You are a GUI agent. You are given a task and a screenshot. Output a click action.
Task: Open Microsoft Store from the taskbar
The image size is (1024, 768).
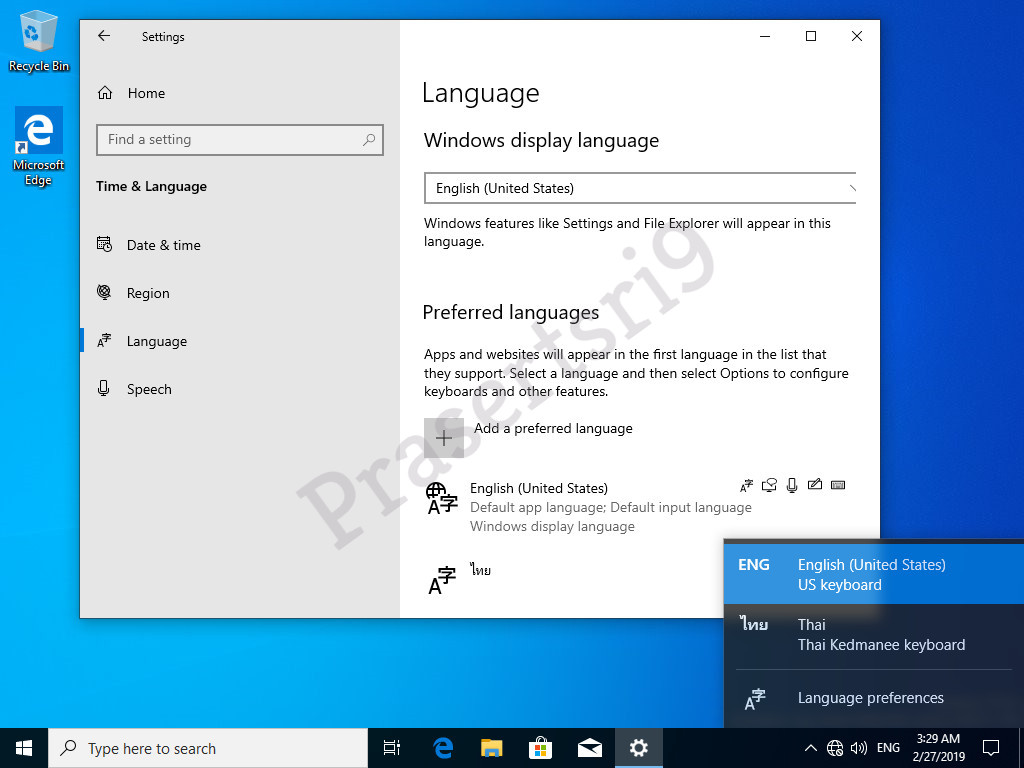click(x=541, y=748)
